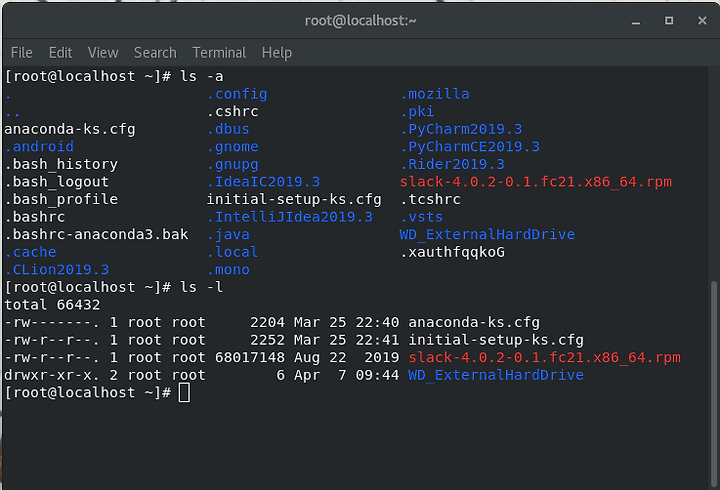Viewport: 720px width, 490px height.
Task: Click the cursor at the last prompt
Action: tap(184, 393)
